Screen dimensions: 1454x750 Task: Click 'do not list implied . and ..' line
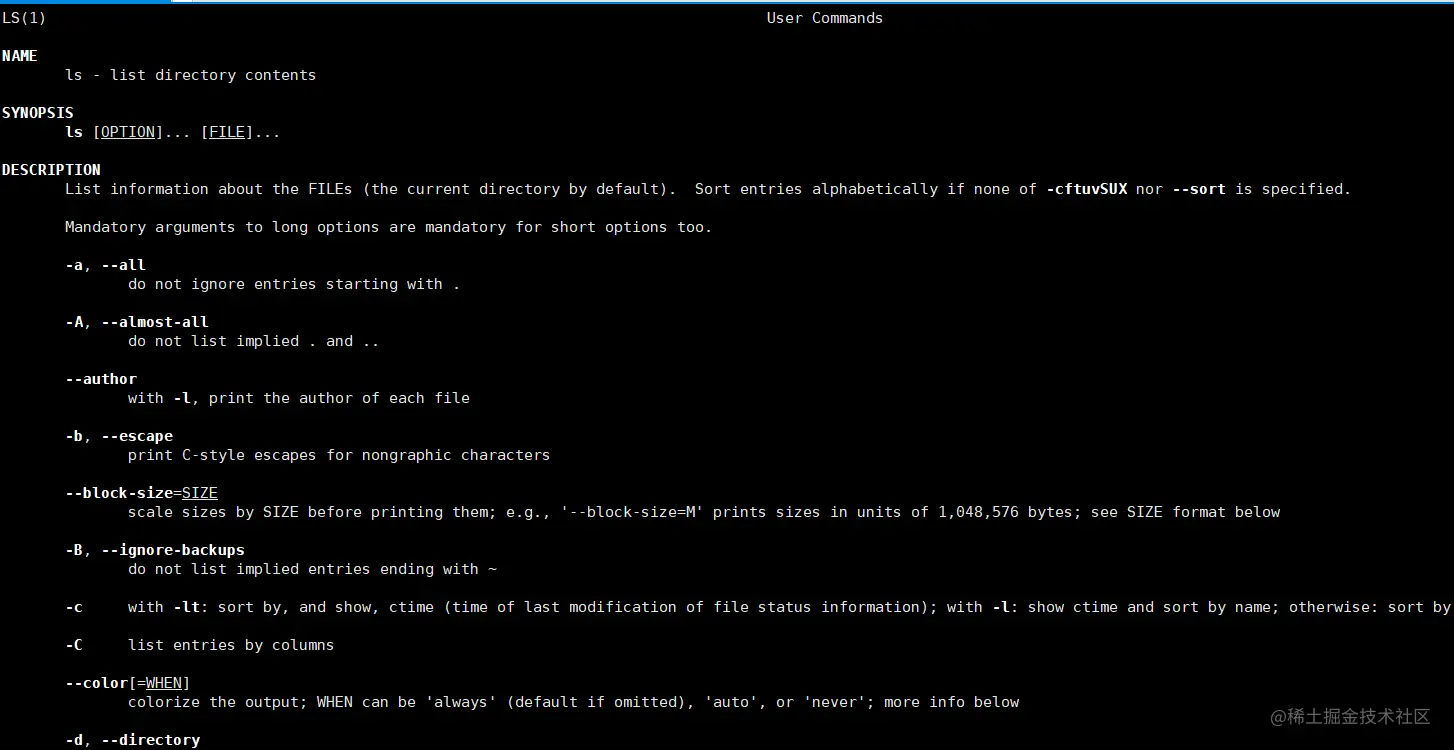pos(254,341)
